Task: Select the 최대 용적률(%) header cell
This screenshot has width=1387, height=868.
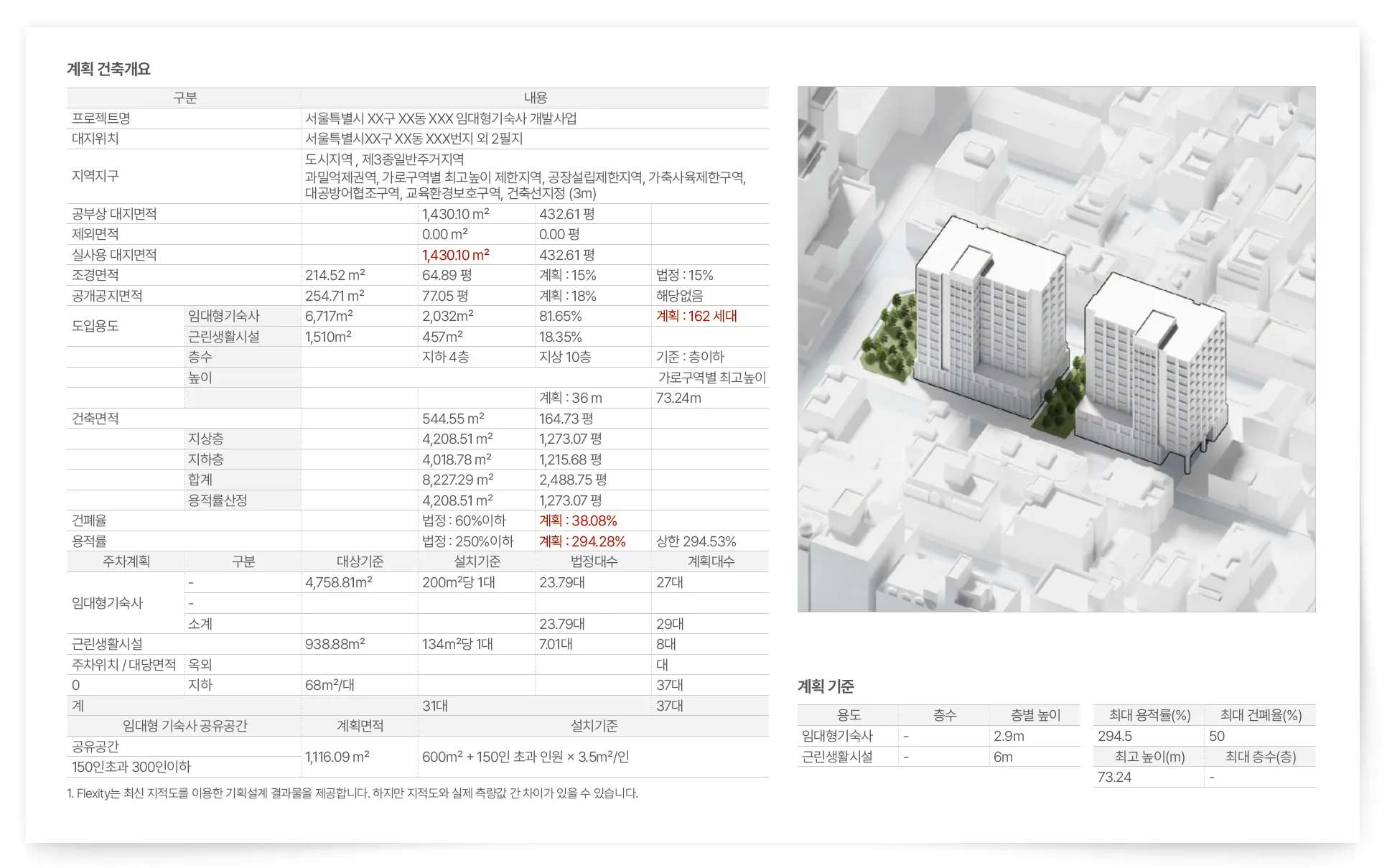Action: (x=1149, y=715)
